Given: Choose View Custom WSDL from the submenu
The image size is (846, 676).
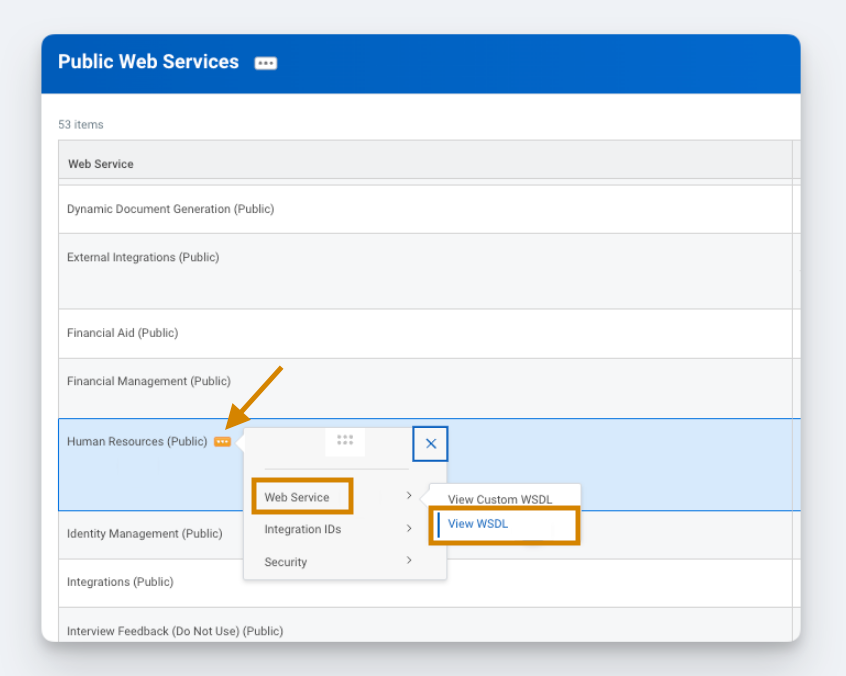Looking at the screenshot, I should tap(499, 499).
